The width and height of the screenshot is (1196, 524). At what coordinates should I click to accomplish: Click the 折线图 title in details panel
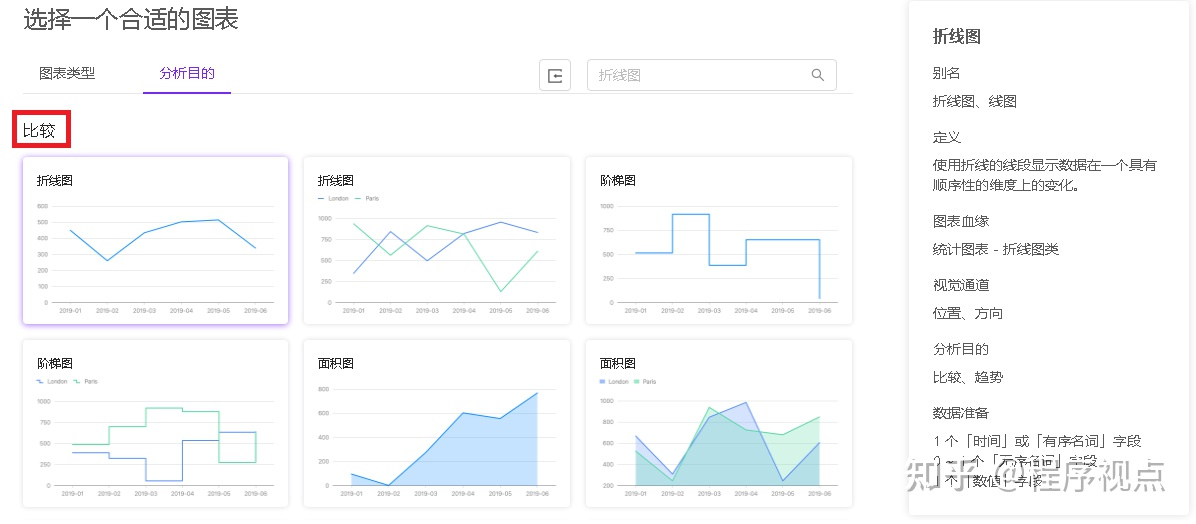(956, 37)
